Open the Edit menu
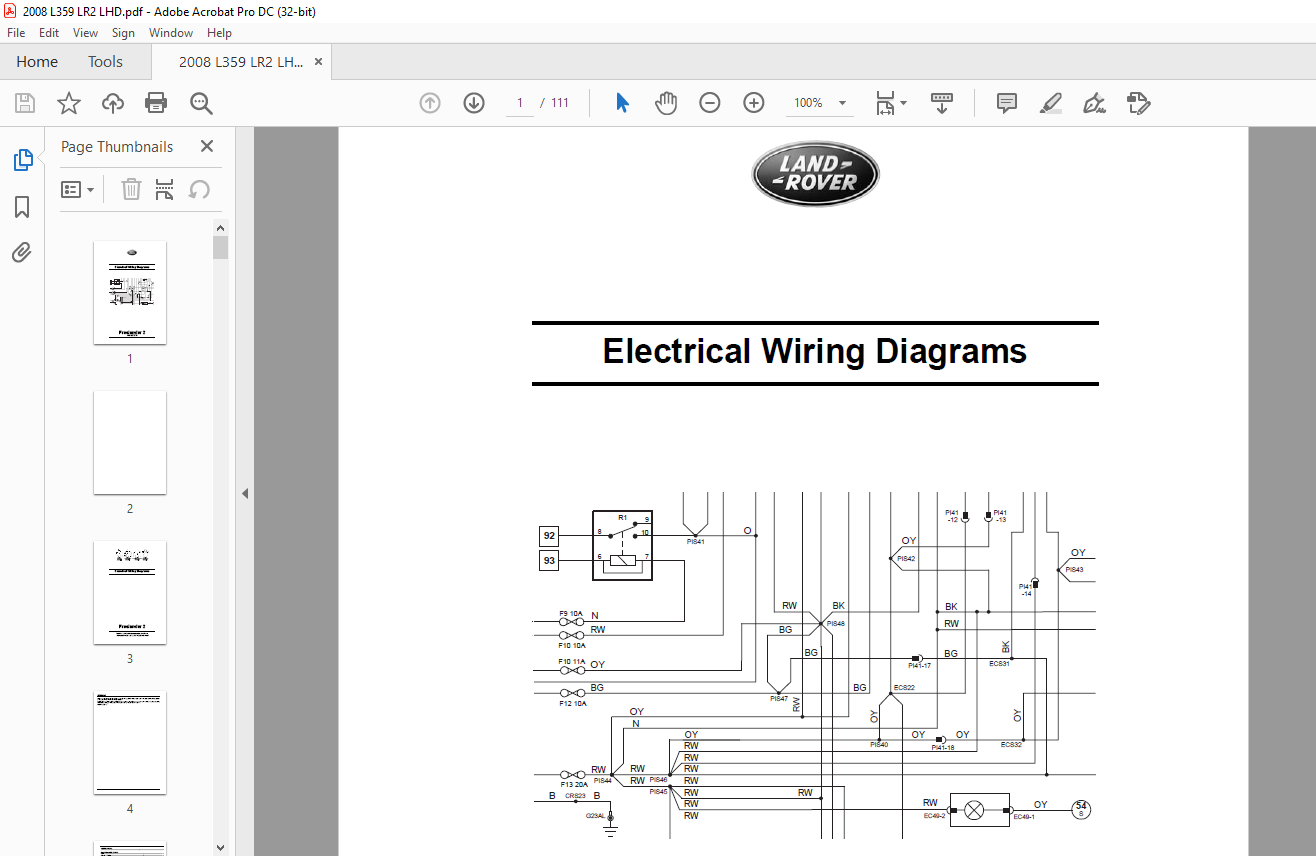 49,33
